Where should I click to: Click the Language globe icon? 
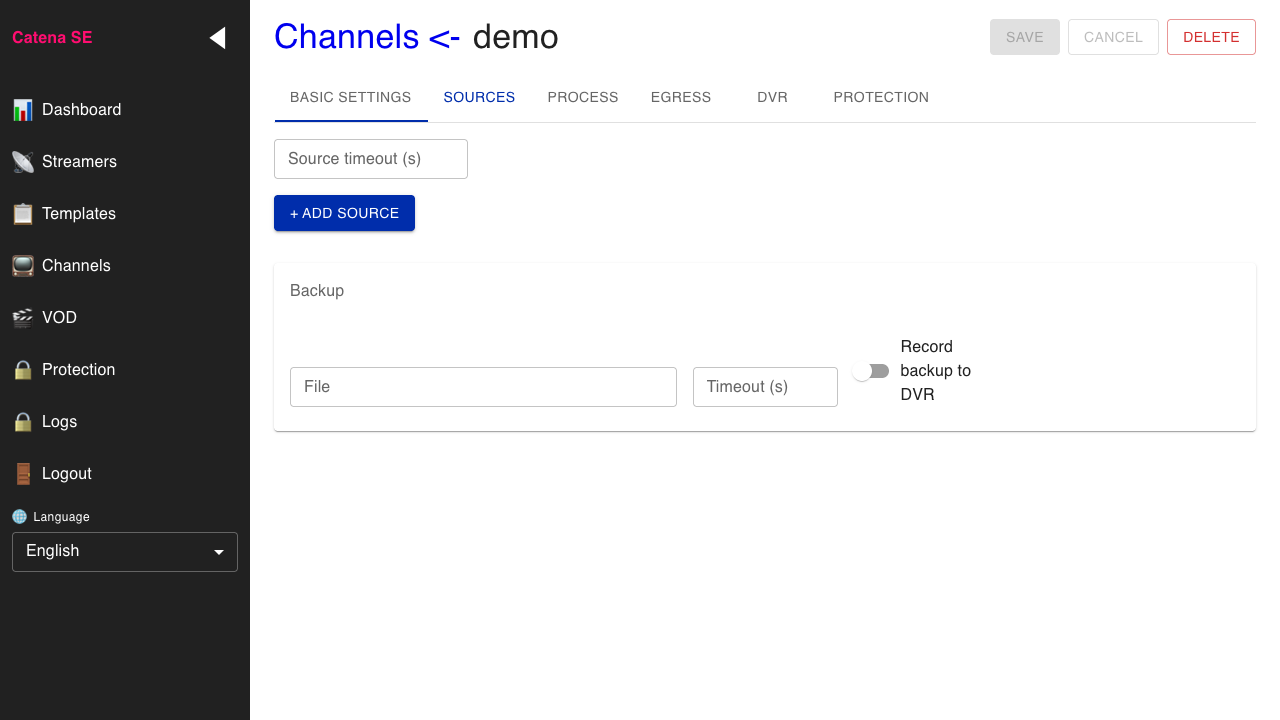tap(19, 516)
